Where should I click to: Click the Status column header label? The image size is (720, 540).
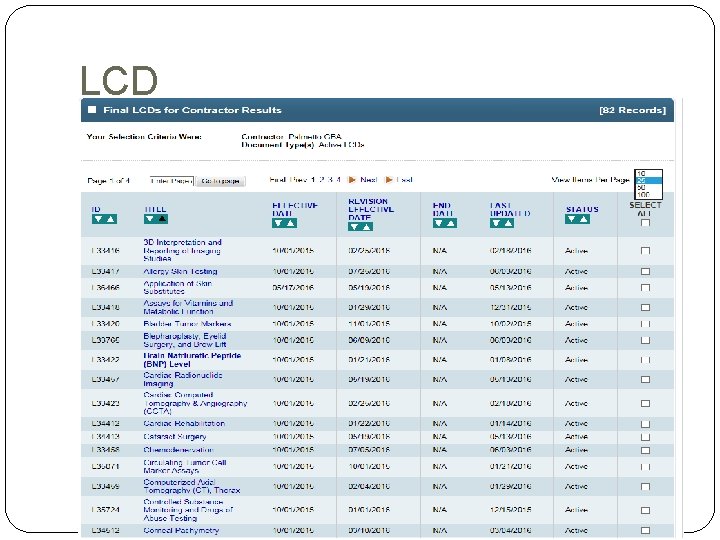tap(582, 209)
